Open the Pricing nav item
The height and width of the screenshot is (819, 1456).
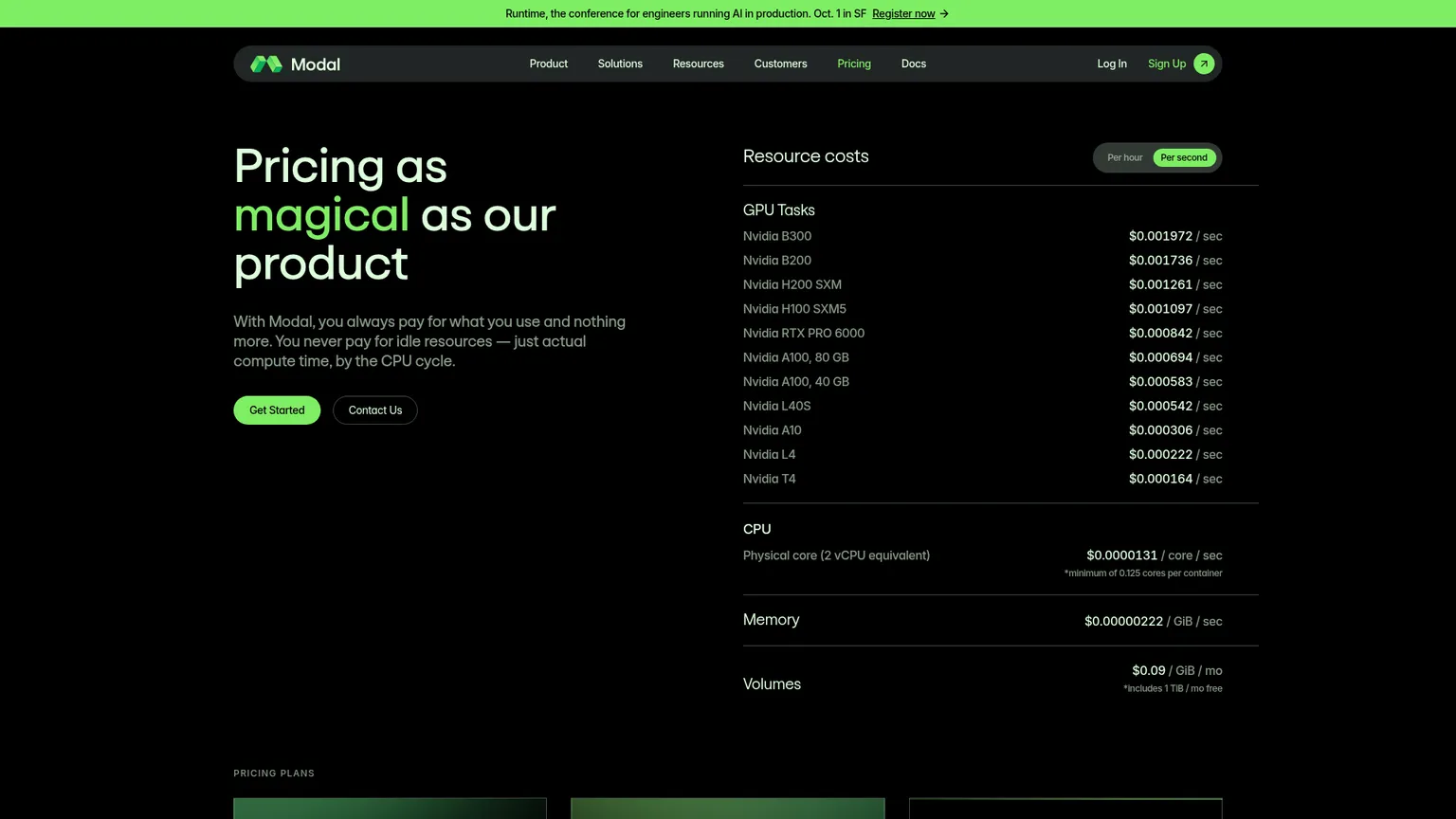point(854,64)
